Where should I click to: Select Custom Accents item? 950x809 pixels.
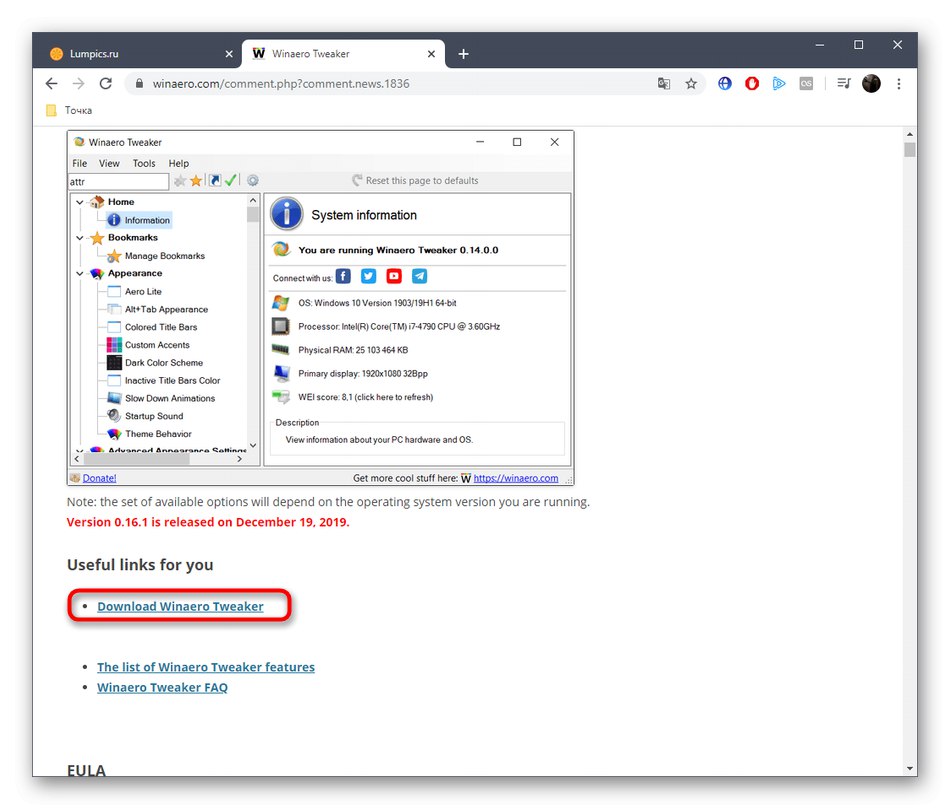pos(148,345)
